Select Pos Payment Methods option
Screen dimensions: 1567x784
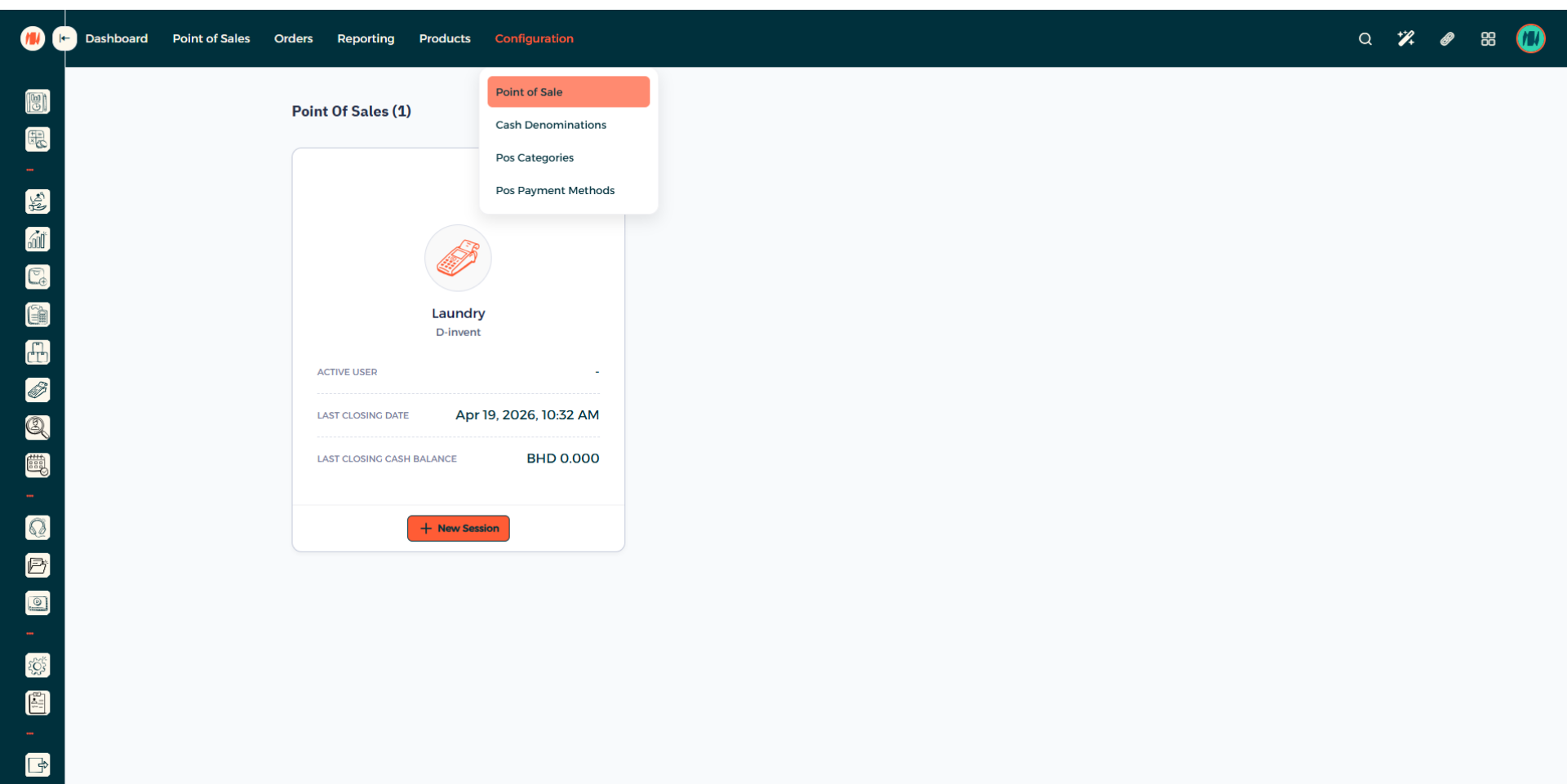point(555,190)
